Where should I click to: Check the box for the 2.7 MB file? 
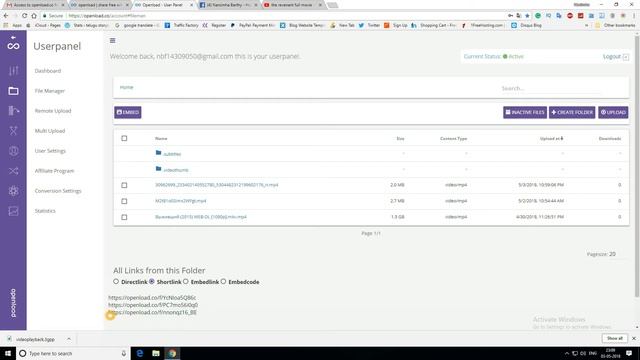click(x=124, y=201)
